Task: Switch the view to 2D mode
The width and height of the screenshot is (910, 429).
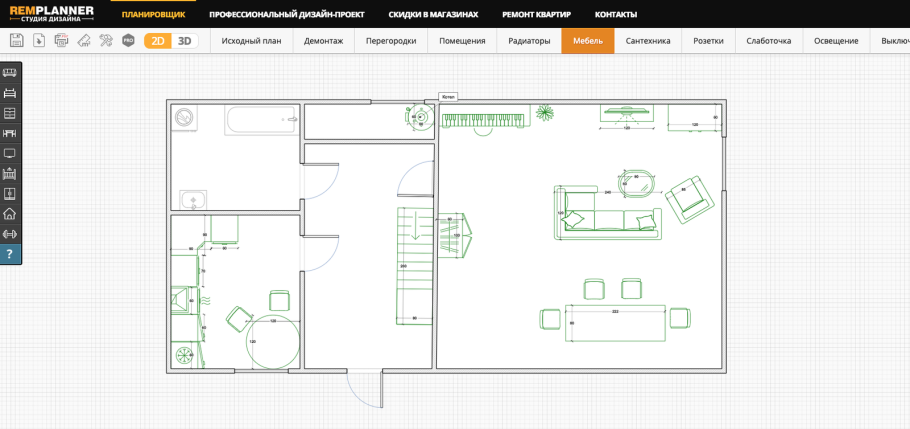Action: pyautogui.click(x=158, y=41)
